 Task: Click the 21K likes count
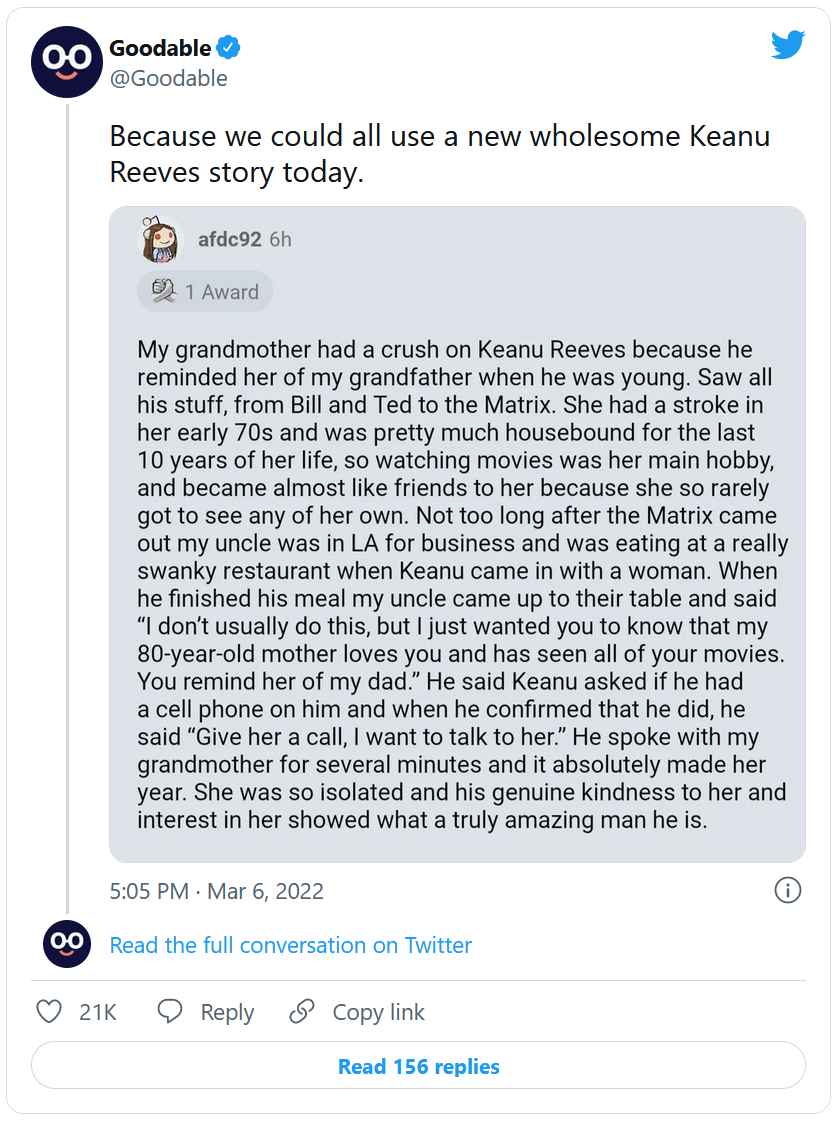click(98, 1012)
